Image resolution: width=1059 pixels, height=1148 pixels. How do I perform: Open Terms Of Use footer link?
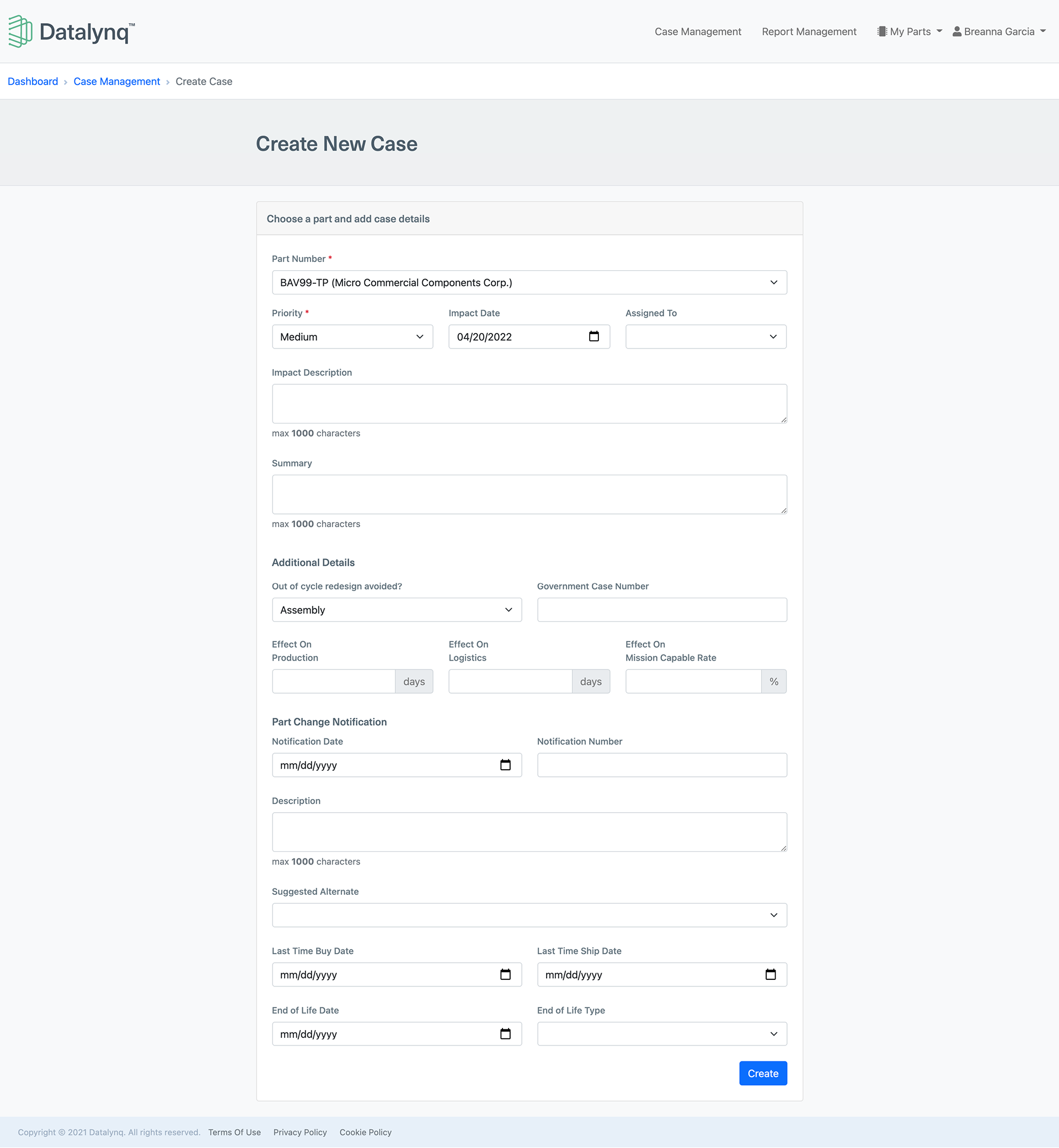click(234, 1133)
